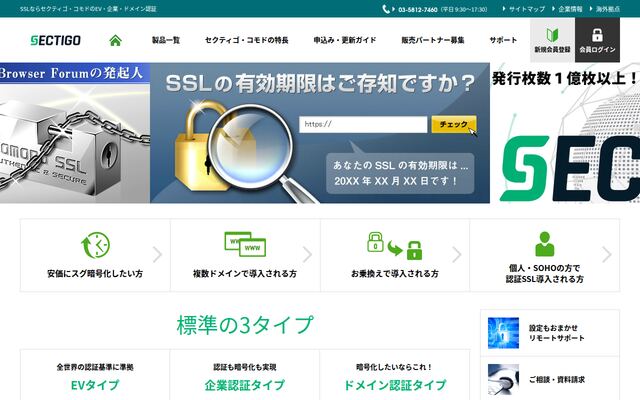Viewport: 640px width, 400px height.
Task: Click 個人・SOHOの方で認証SSL導入される方 label
Action: 544,273
